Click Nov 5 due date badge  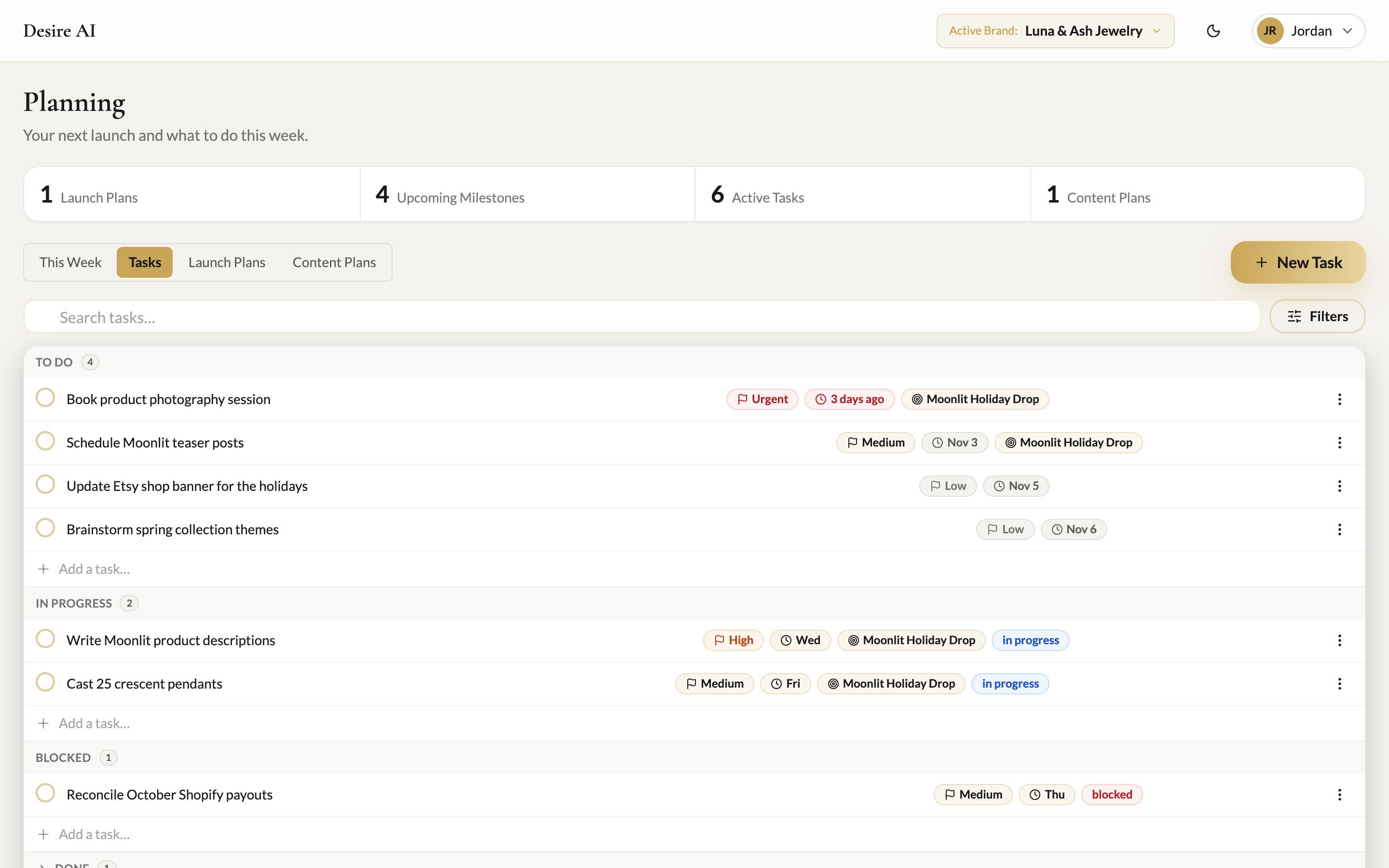(x=1016, y=486)
